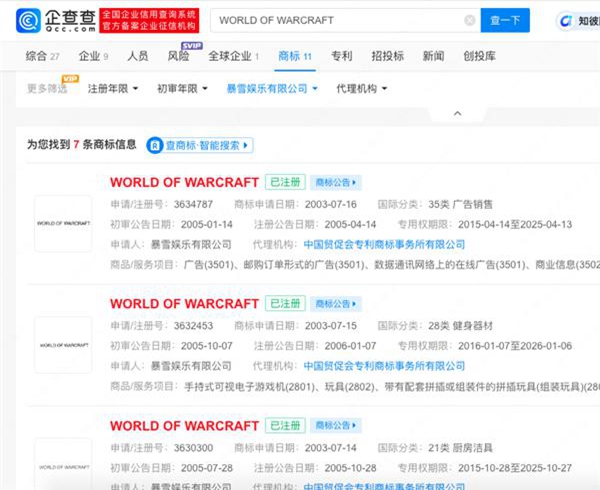This screenshot has height=490, width=600.
Task: Switch to the 专利 tab
Action: coord(342,57)
